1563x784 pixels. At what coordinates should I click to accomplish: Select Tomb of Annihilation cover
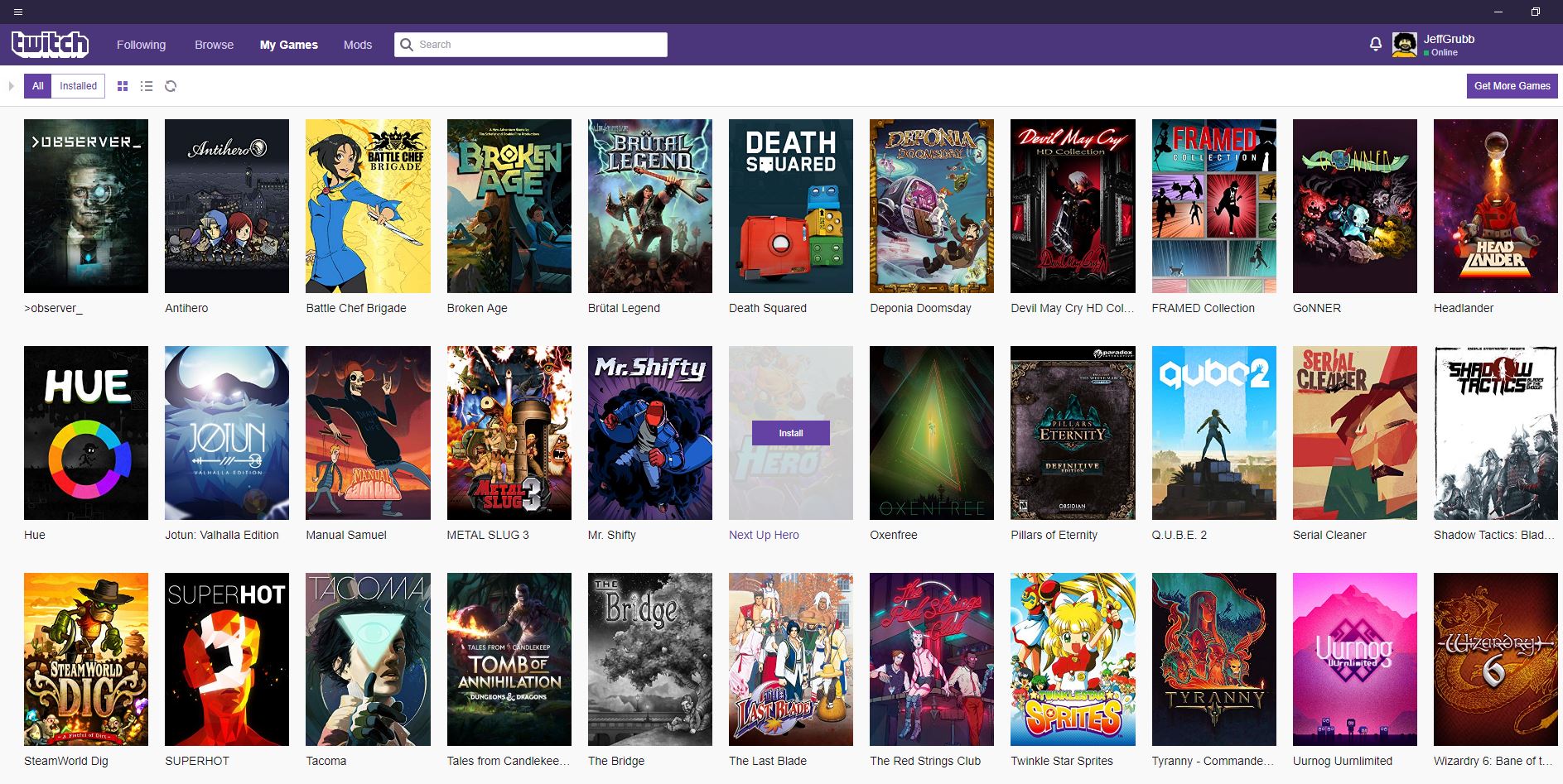point(509,660)
